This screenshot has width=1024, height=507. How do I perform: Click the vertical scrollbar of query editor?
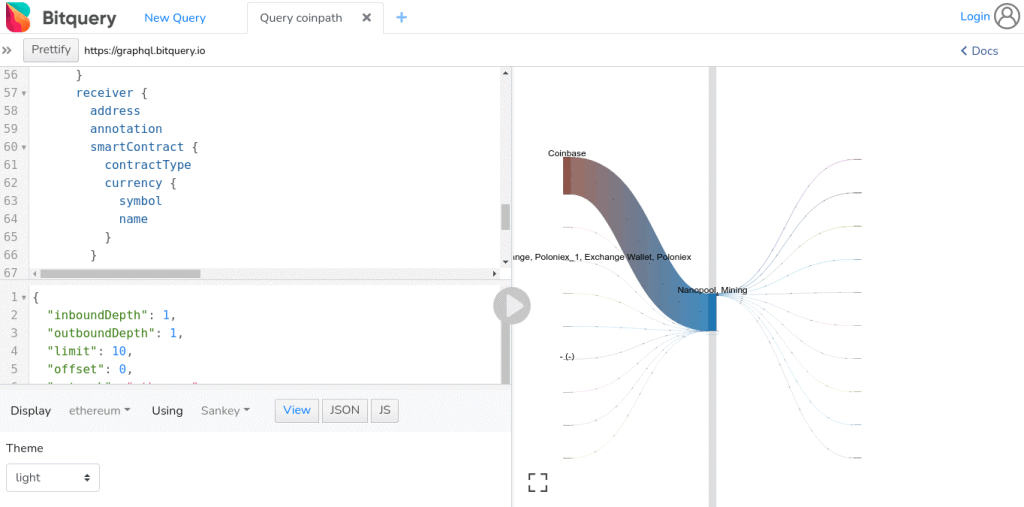[x=505, y=217]
